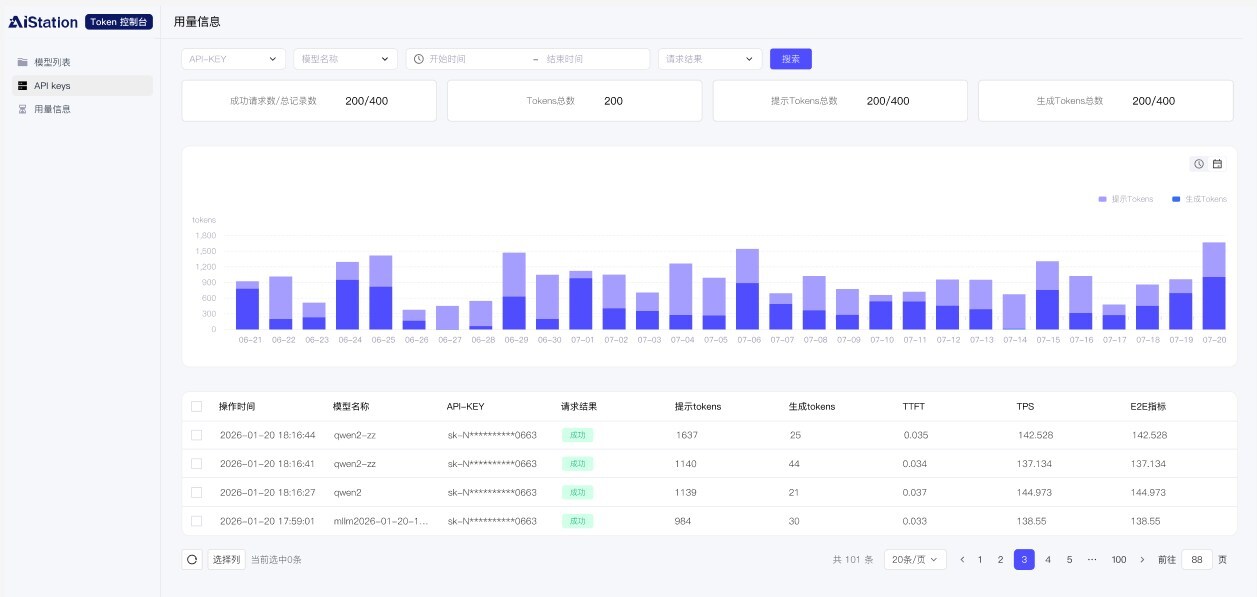The image size is (1257, 597).
Task: Click the refresh icon below the table
Action: 192,560
